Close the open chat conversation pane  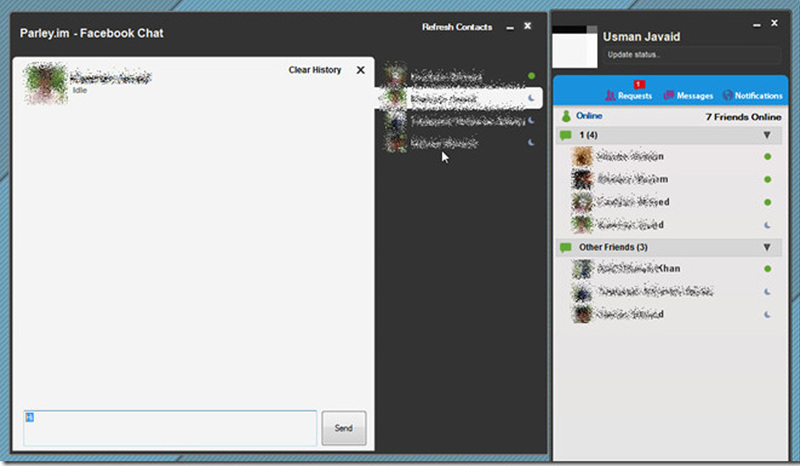[x=361, y=70]
